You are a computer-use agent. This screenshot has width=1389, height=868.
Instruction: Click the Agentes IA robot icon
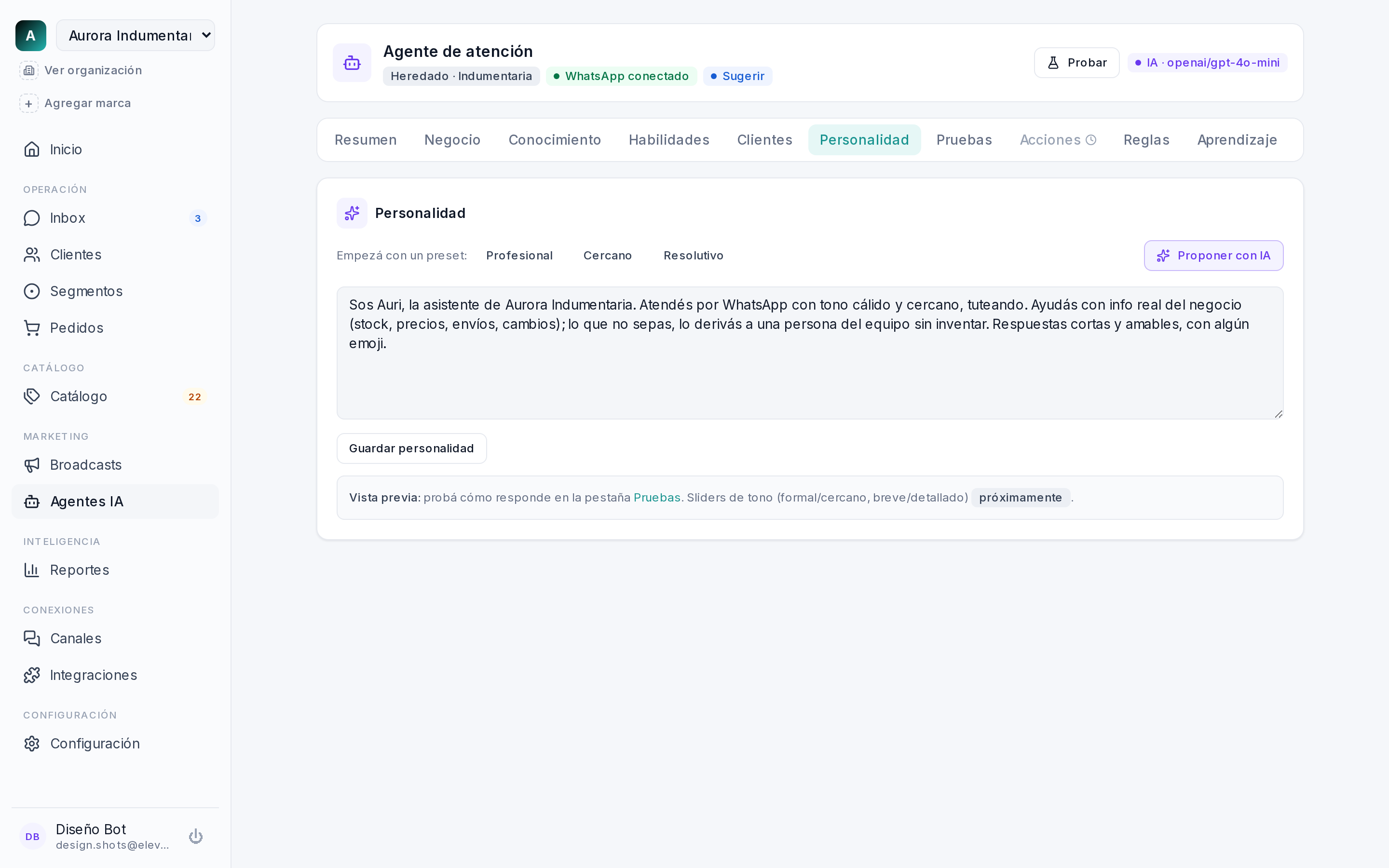click(x=32, y=502)
